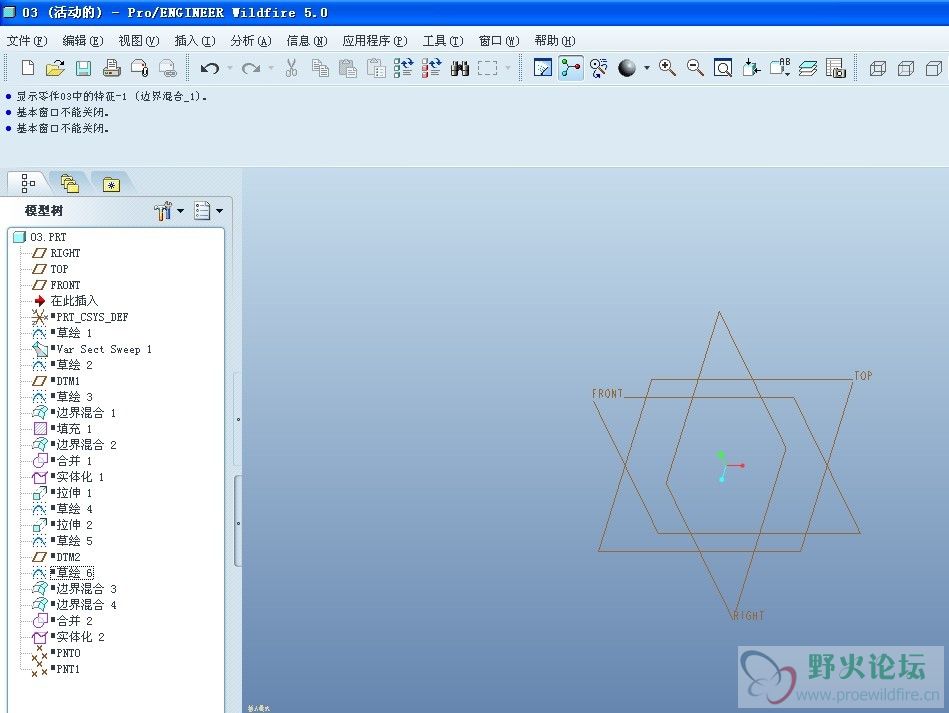This screenshot has width=949, height=713.
Task: Open the 分析(A) menu
Action: [251, 41]
